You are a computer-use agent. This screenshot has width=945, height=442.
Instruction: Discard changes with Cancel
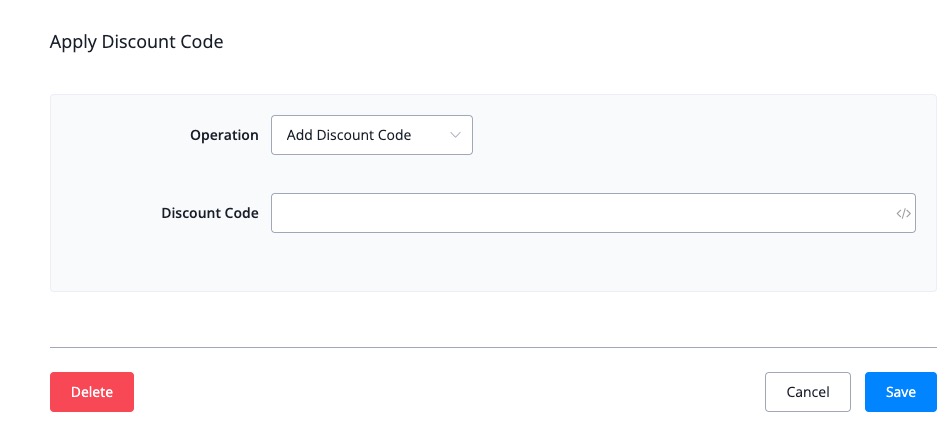[x=807, y=392]
